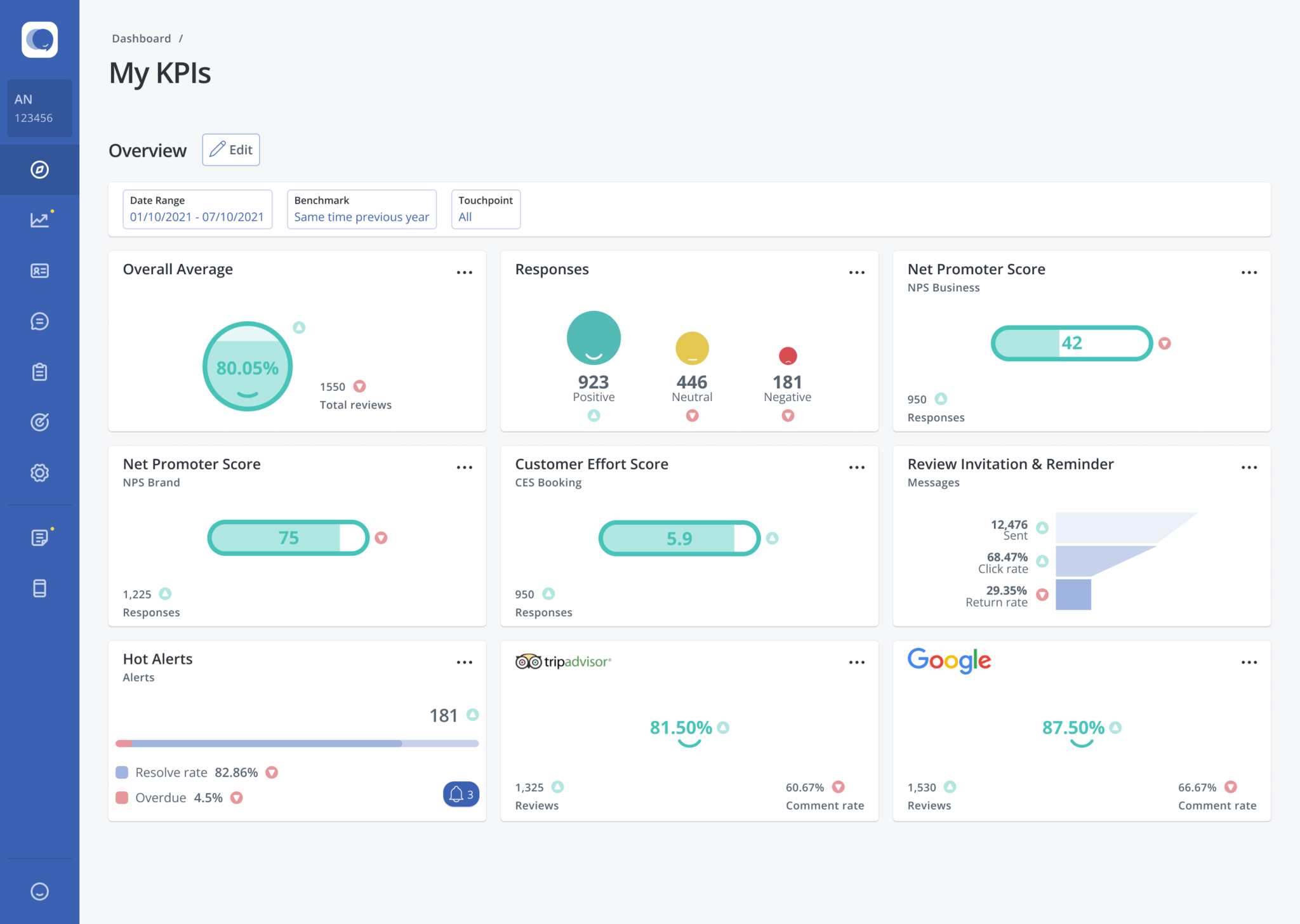Open the Touchpoint filter set to All

coord(486,209)
